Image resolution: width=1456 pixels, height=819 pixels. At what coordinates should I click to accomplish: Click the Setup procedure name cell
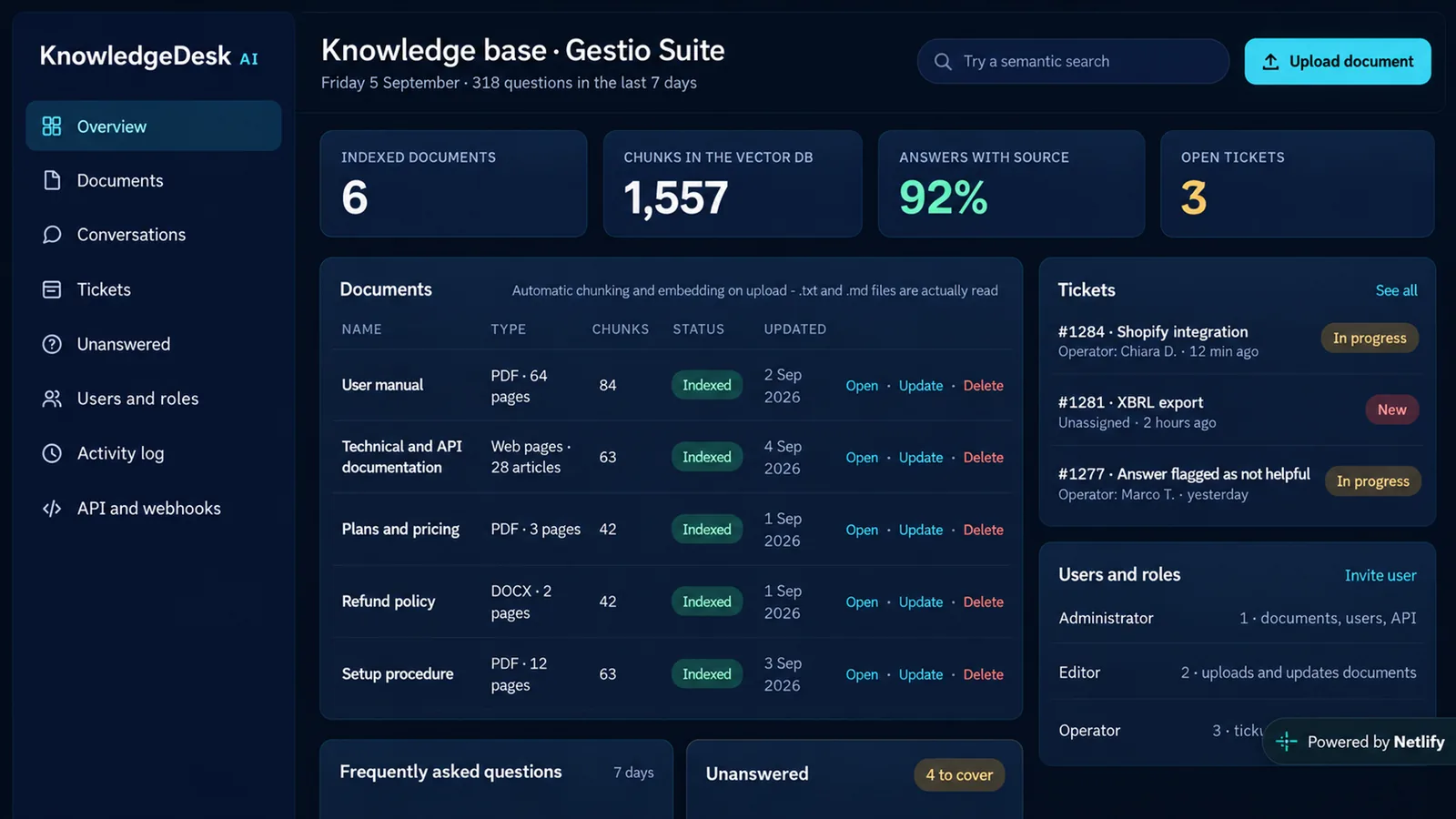click(x=398, y=674)
